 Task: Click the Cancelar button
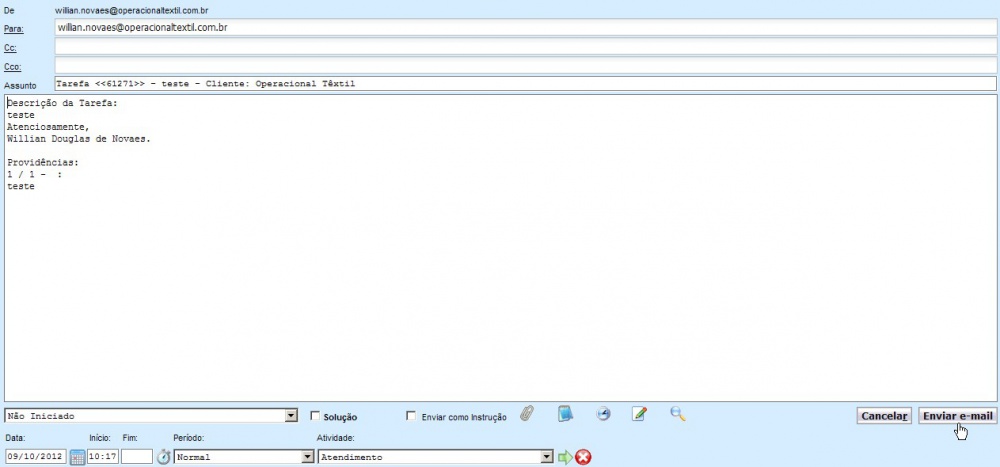coord(883,415)
